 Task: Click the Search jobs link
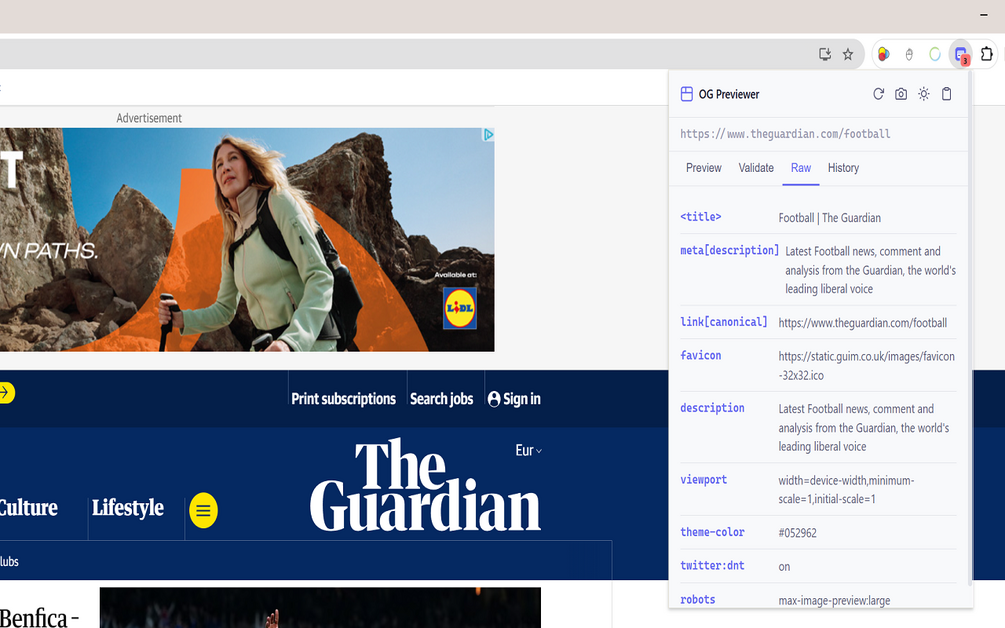tap(442, 399)
